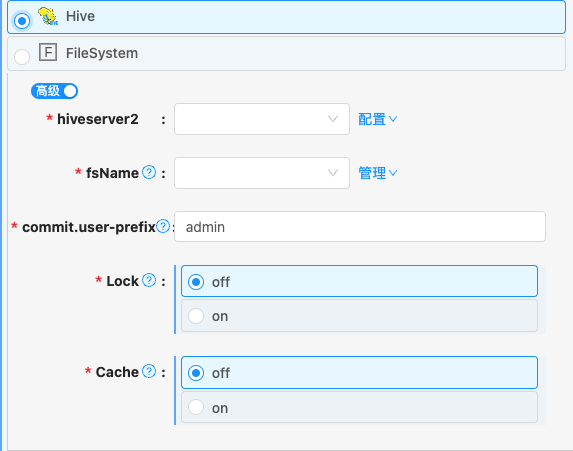Open the fsName help question icon

coord(149,172)
